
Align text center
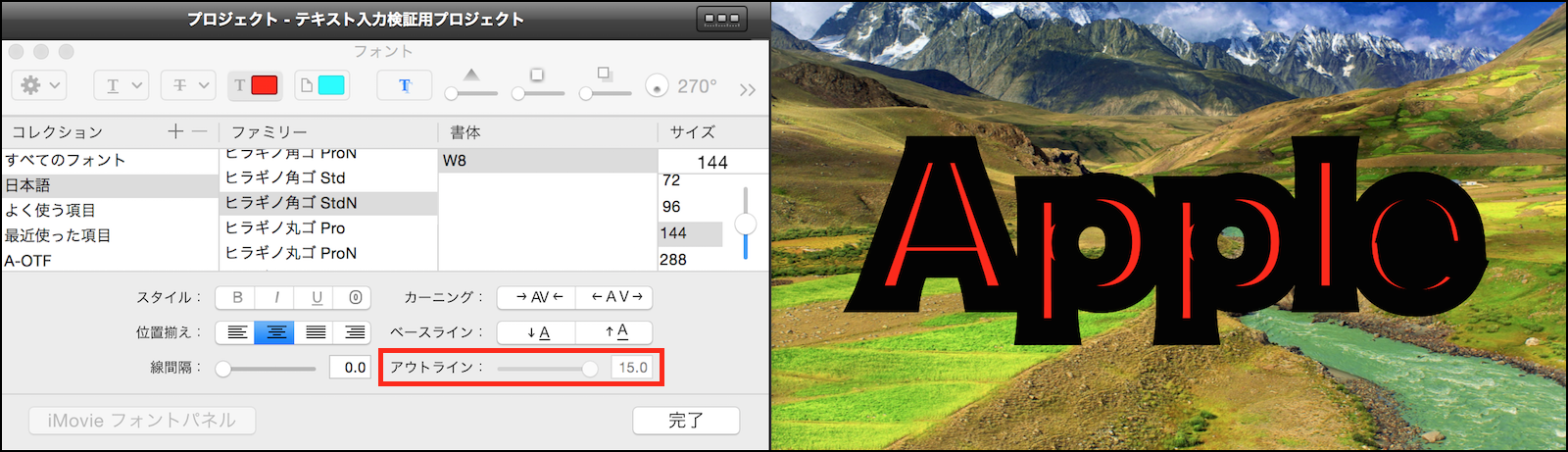275,332
